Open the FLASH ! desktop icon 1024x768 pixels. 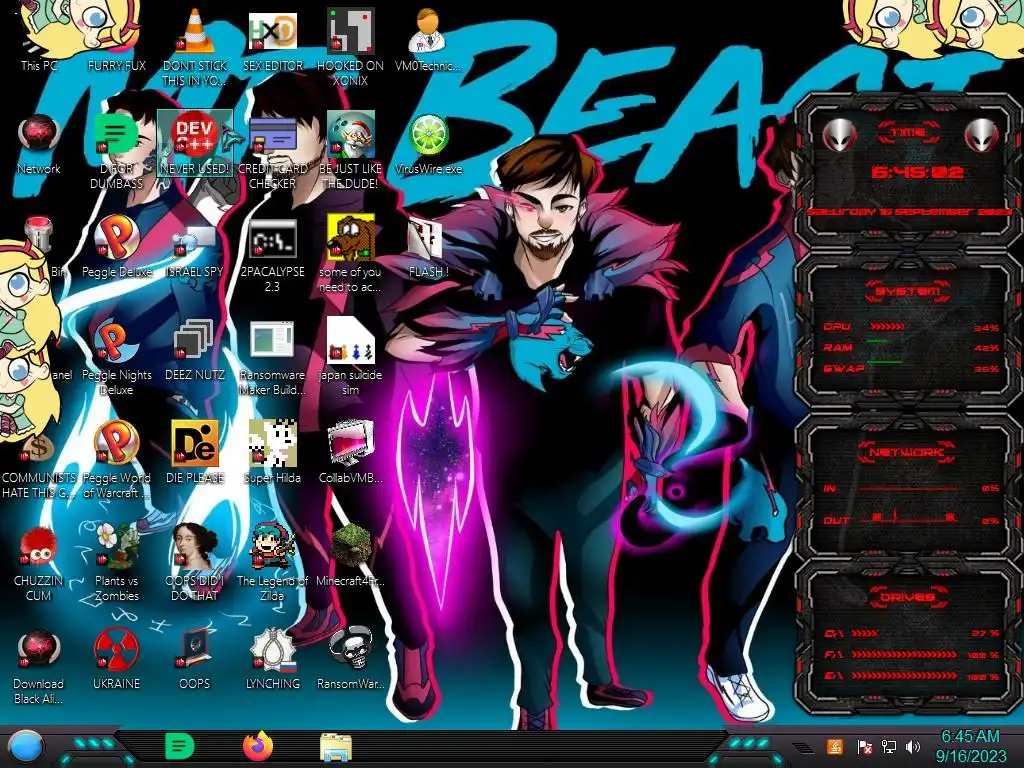428,247
